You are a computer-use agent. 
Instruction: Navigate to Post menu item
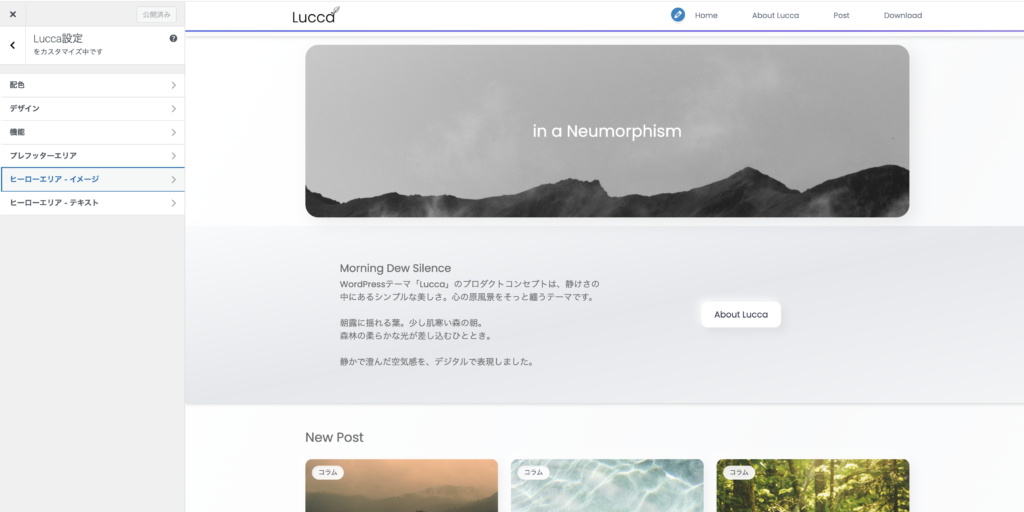click(x=841, y=15)
